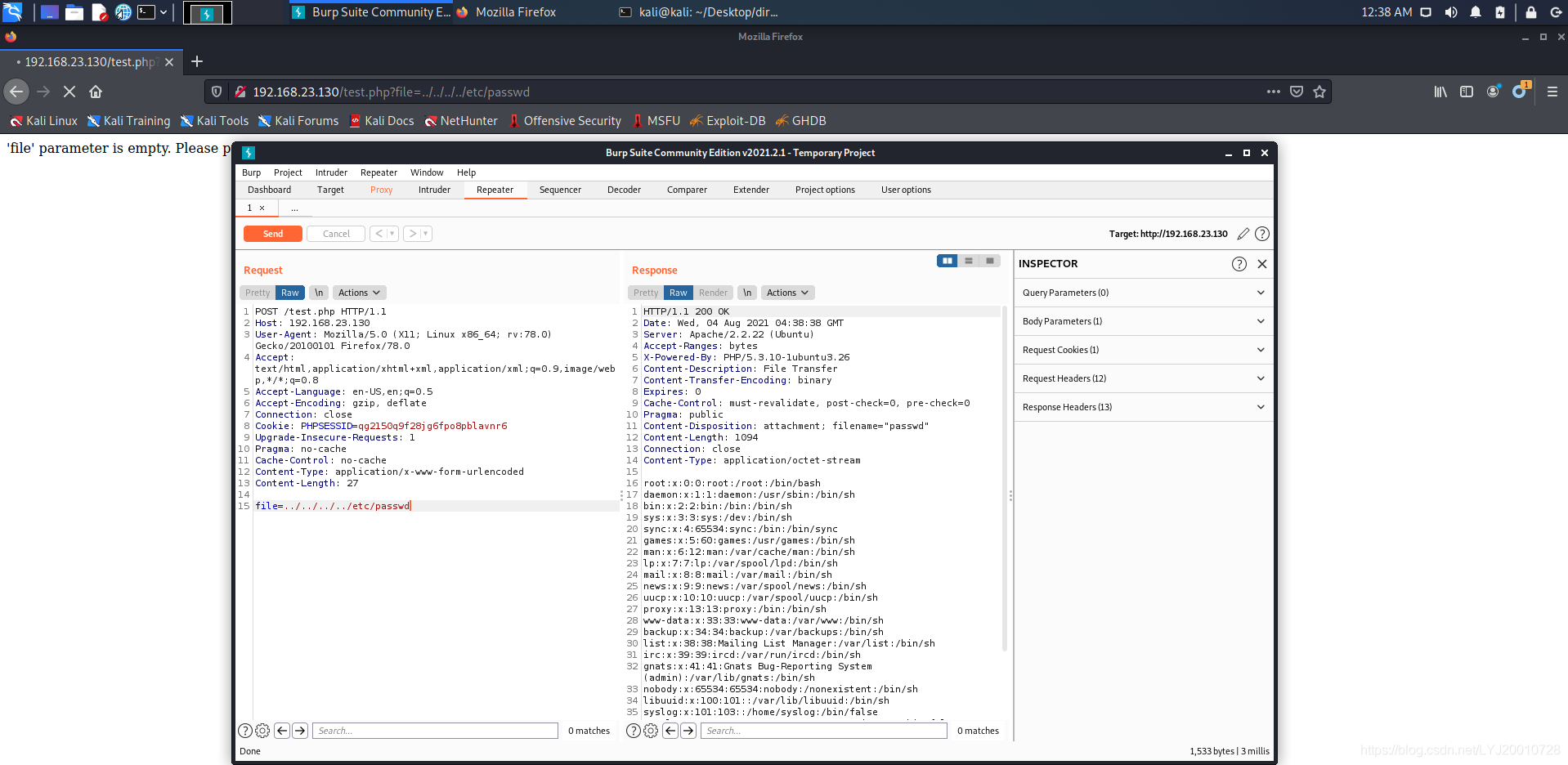Expand Request Headers (12) section
This screenshot has width=1568, height=765.
pos(1144,378)
